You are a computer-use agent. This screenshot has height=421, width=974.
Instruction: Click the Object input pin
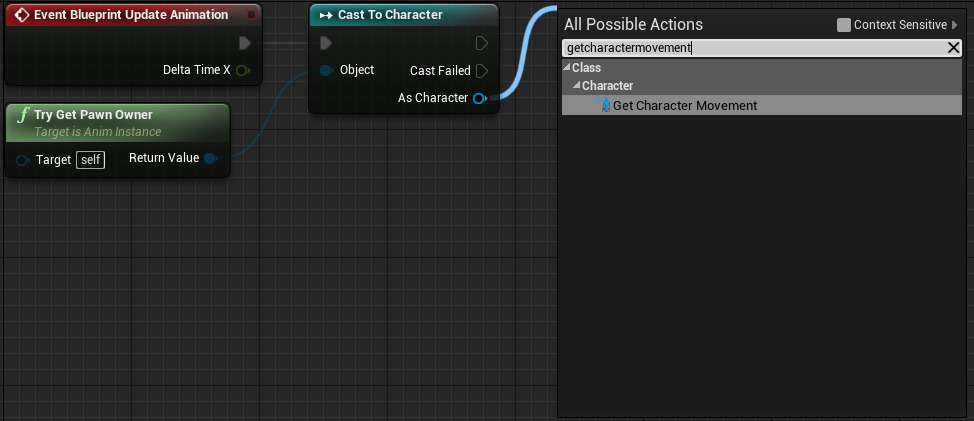click(x=327, y=71)
